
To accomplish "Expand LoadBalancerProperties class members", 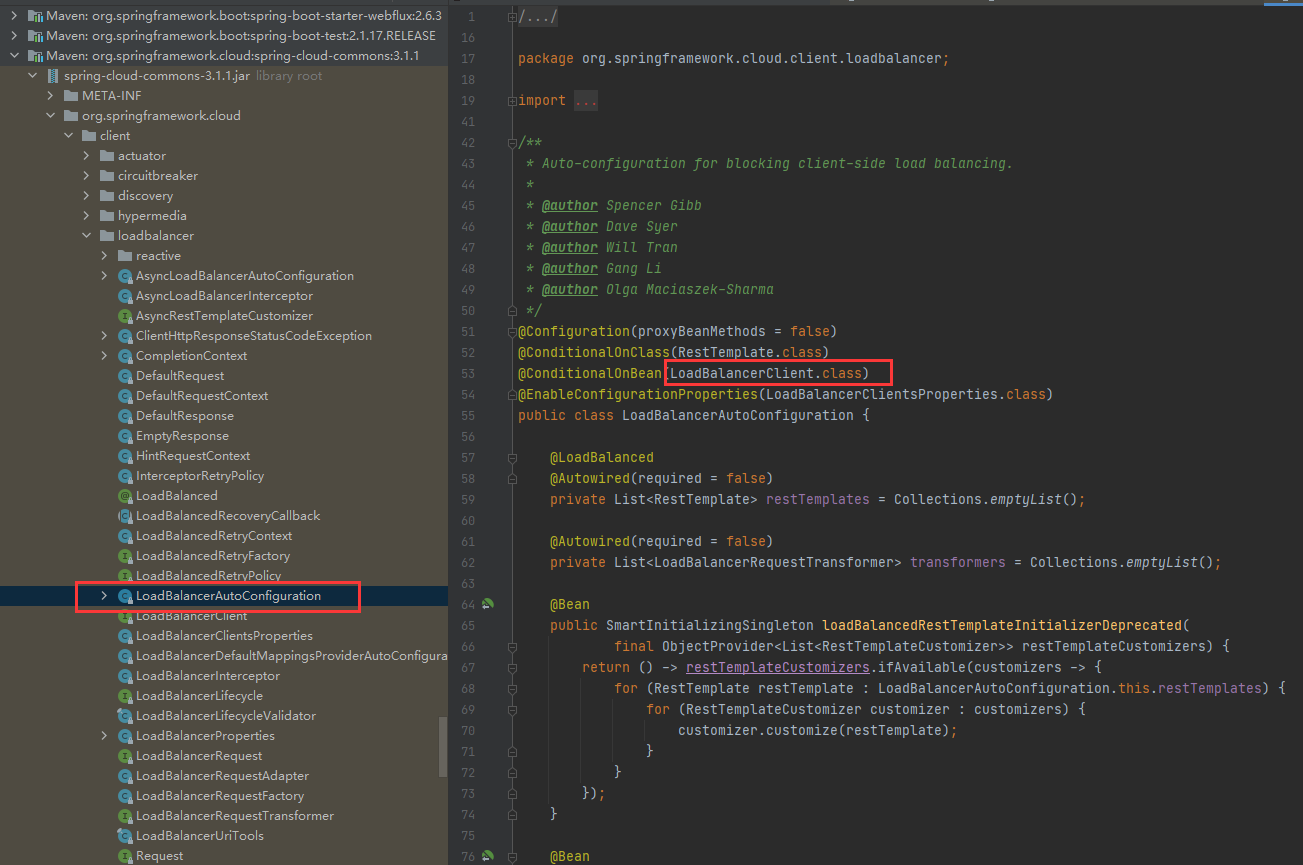I will (x=105, y=736).
